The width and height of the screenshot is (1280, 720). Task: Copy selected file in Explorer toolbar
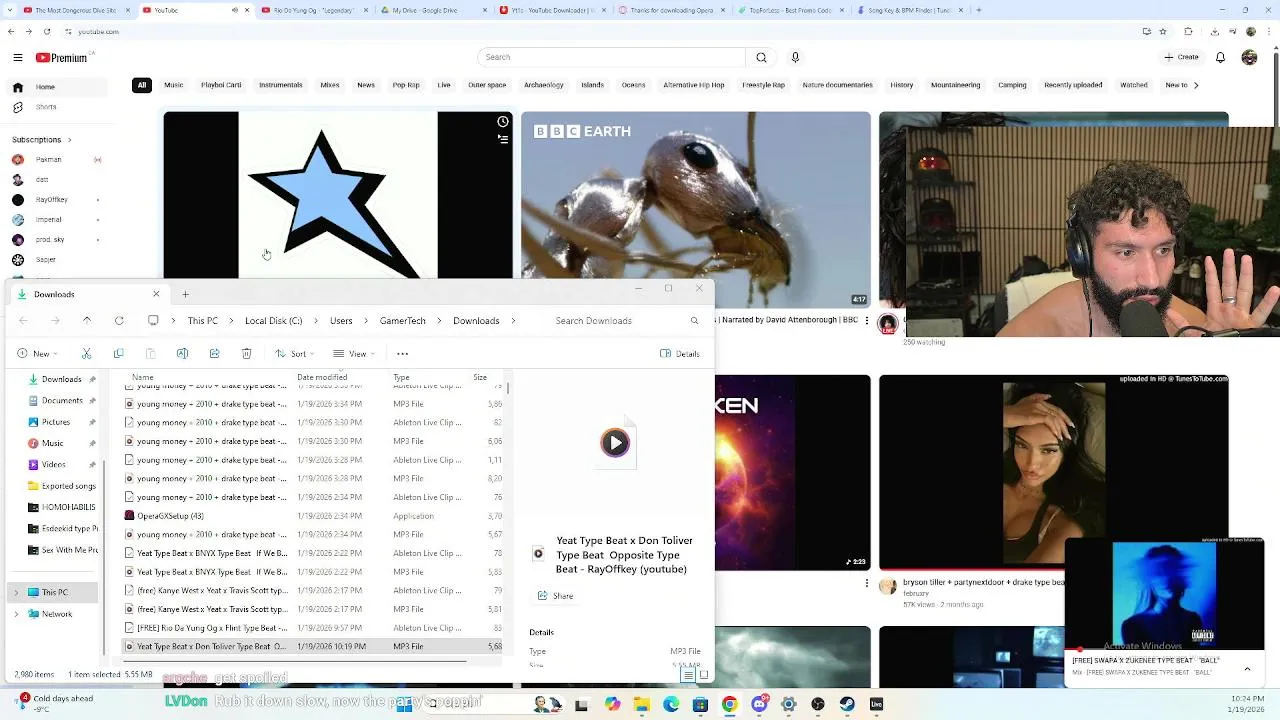(118, 354)
